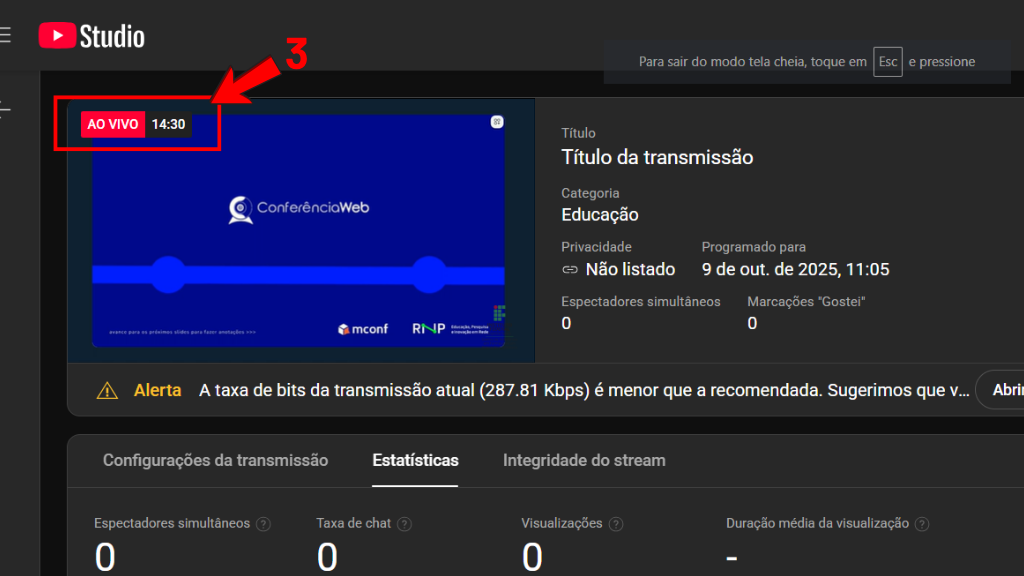The image size is (1024, 576).
Task: Click the small icon in preview's top-right corner
Action: point(496,122)
